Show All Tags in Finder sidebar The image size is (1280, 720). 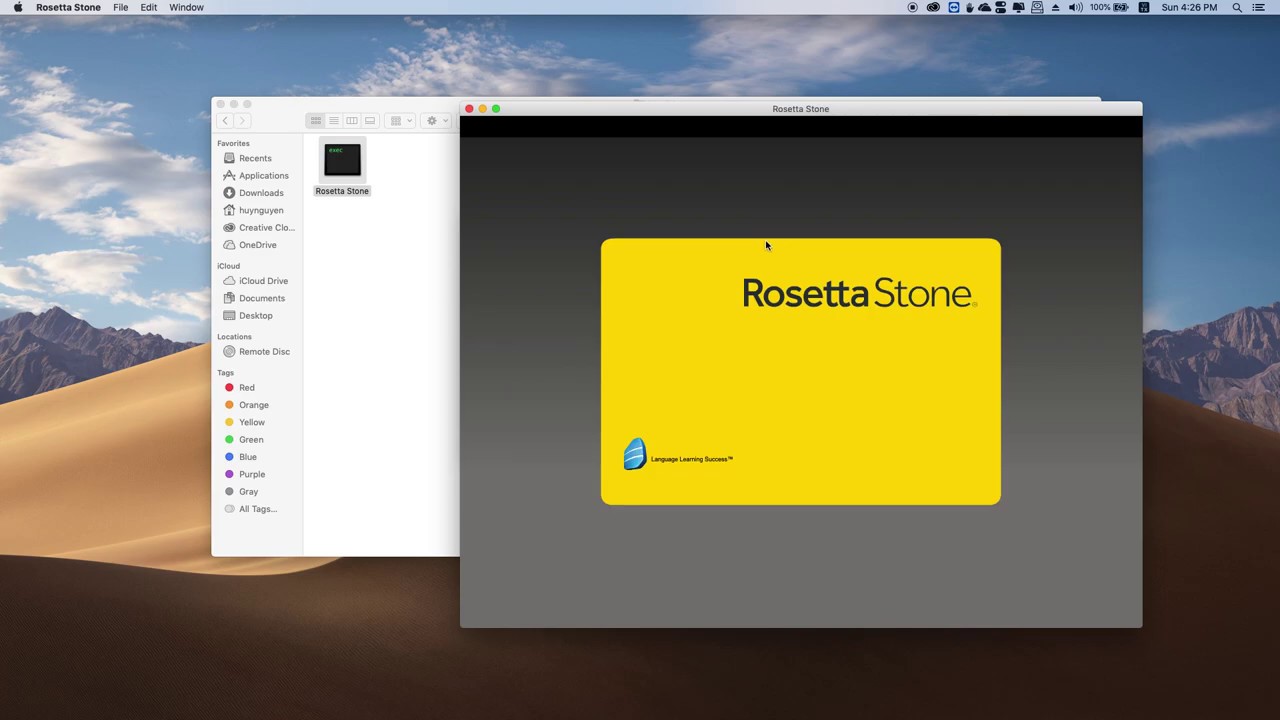pos(257,509)
